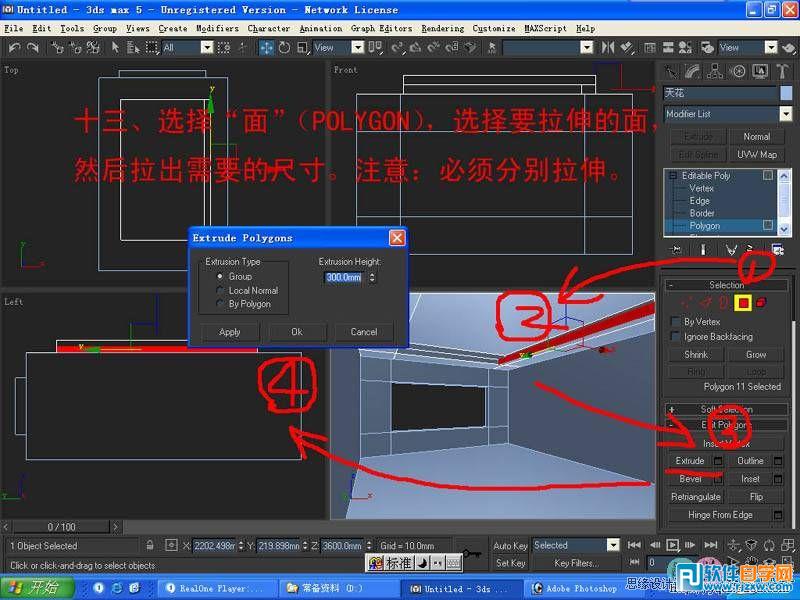Click Configure Modifier Sets icon

(778, 249)
